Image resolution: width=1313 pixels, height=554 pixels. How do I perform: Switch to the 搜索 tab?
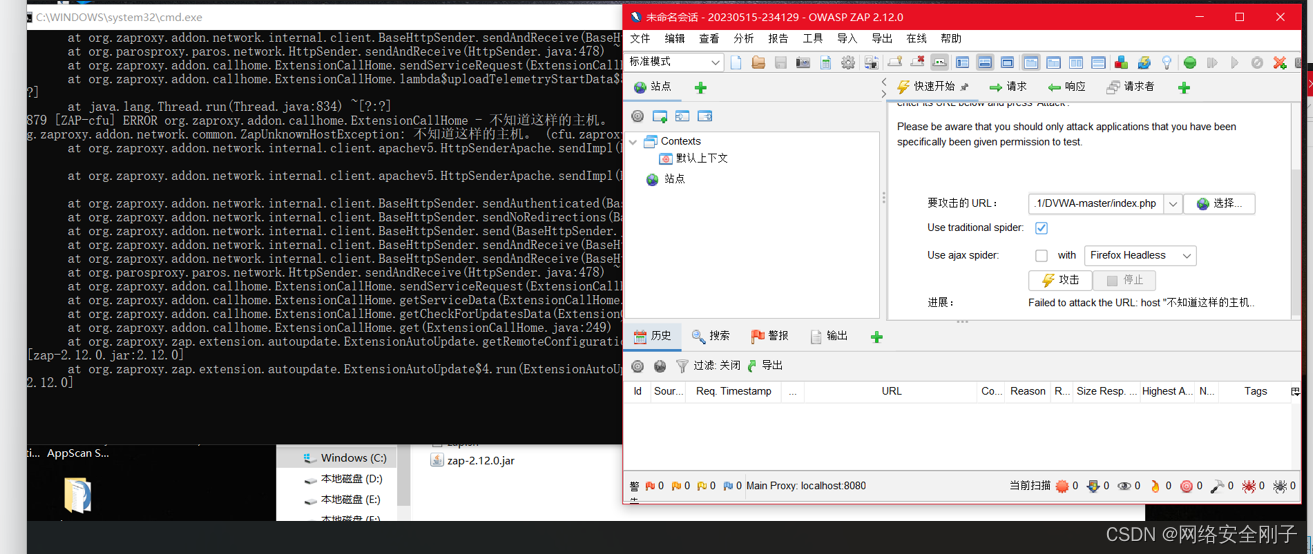(x=711, y=336)
